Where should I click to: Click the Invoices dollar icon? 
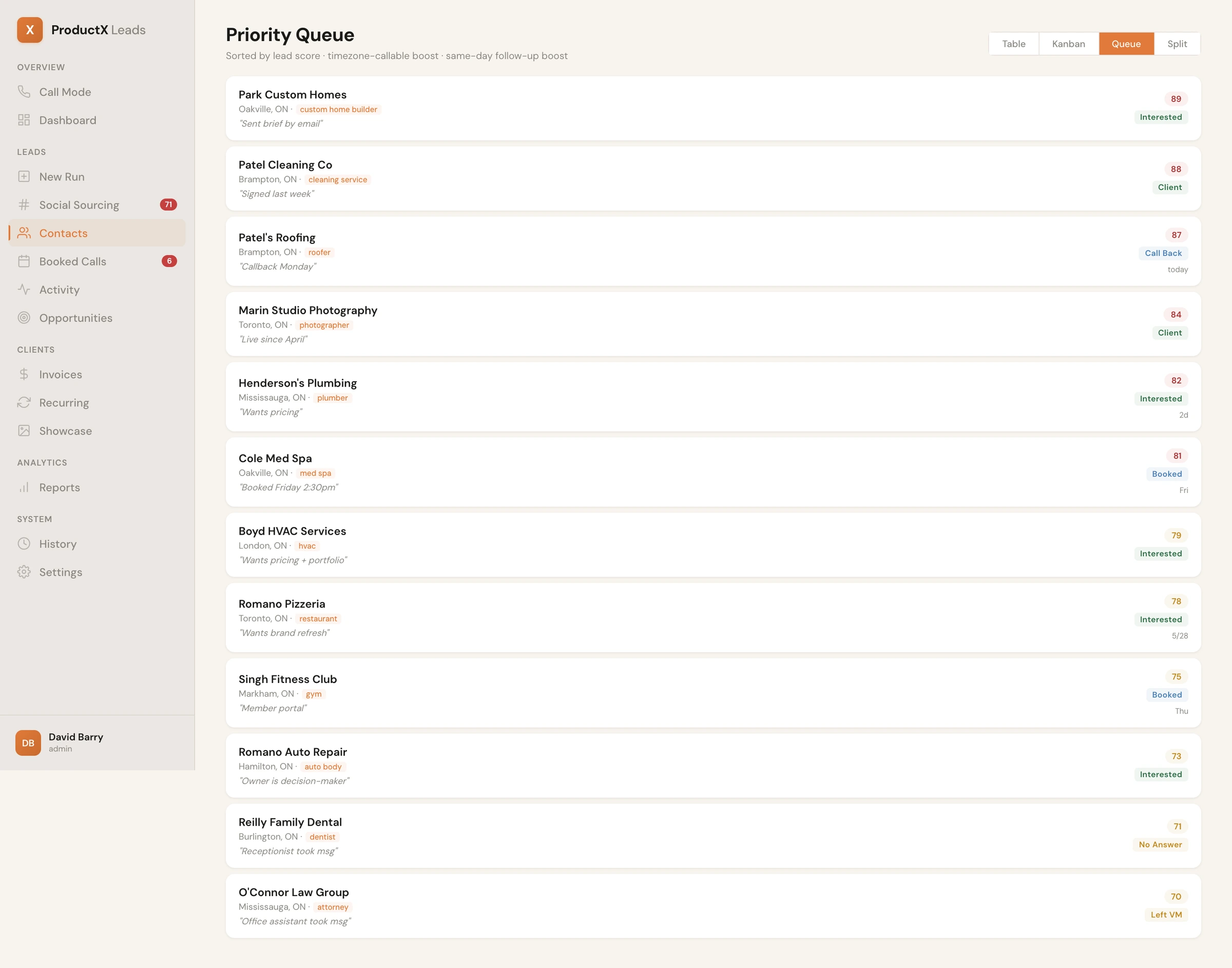pyautogui.click(x=24, y=374)
